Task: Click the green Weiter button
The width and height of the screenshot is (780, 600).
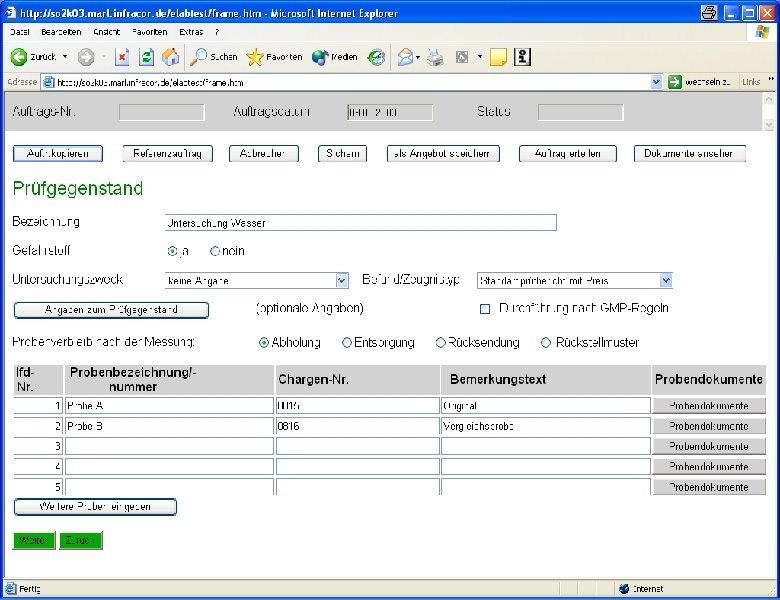Action: (x=34, y=540)
